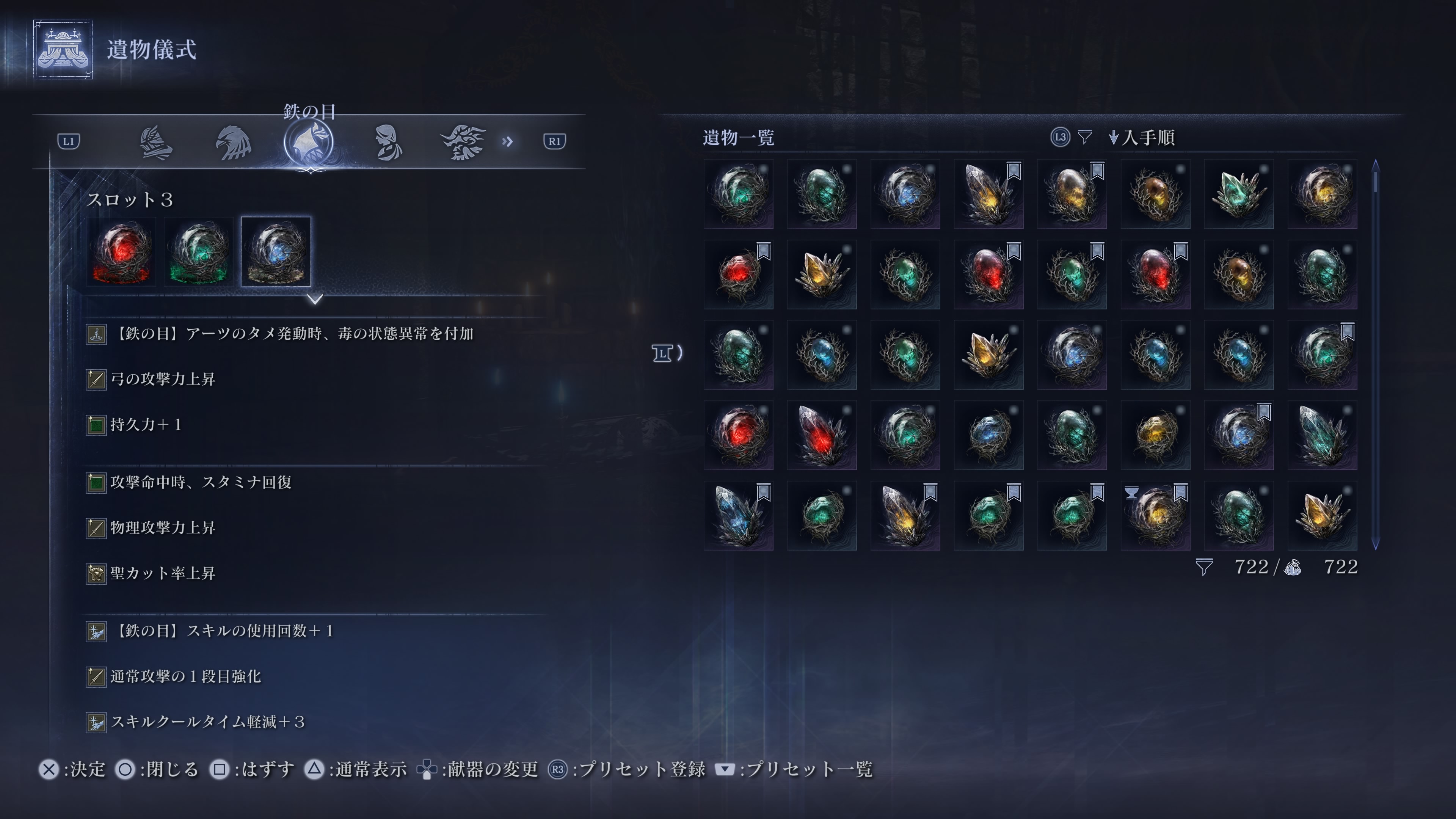1456x819 pixels.
Task: Click the はずす remove button prompt
Action: (252, 769)
